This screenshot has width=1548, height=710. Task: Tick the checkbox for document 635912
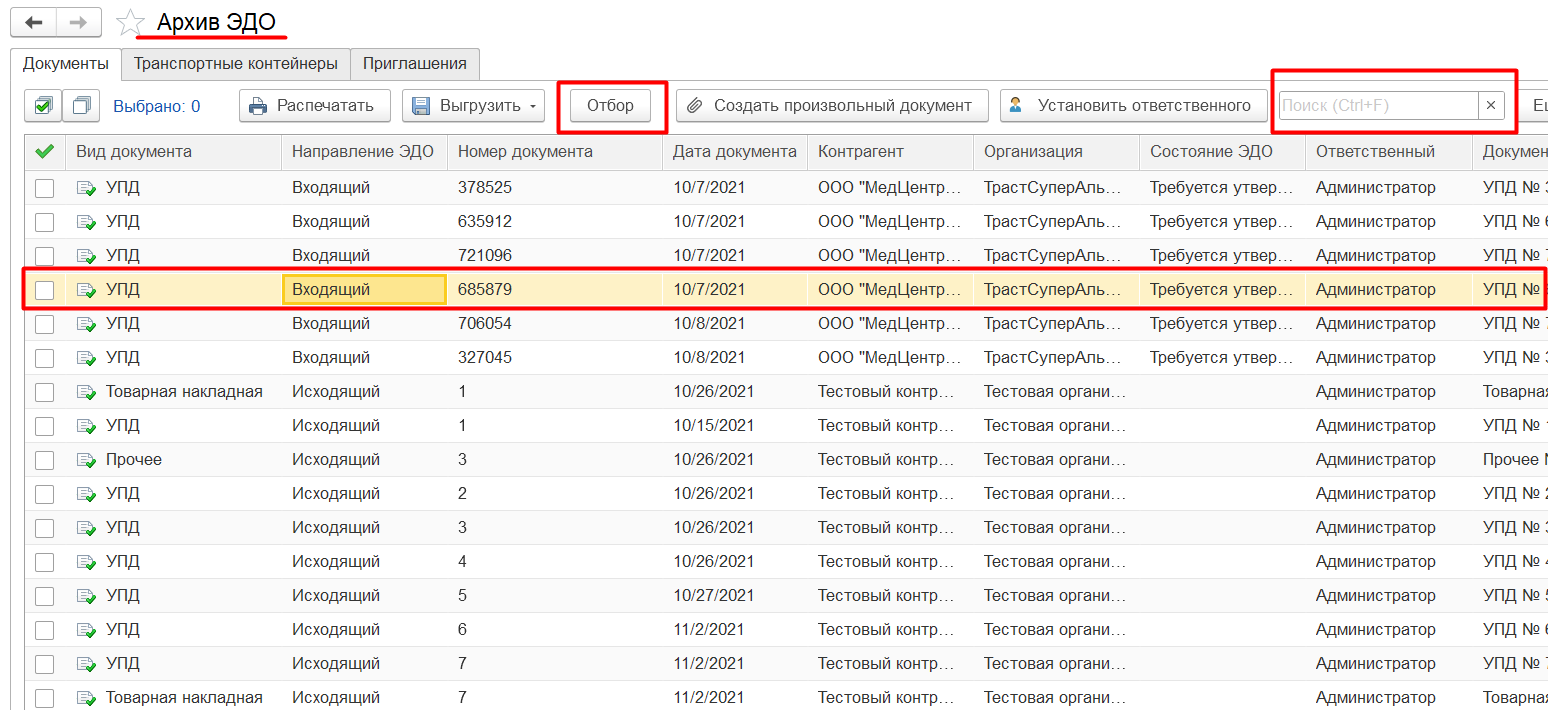pyautogui.click(x=44, y=222)
